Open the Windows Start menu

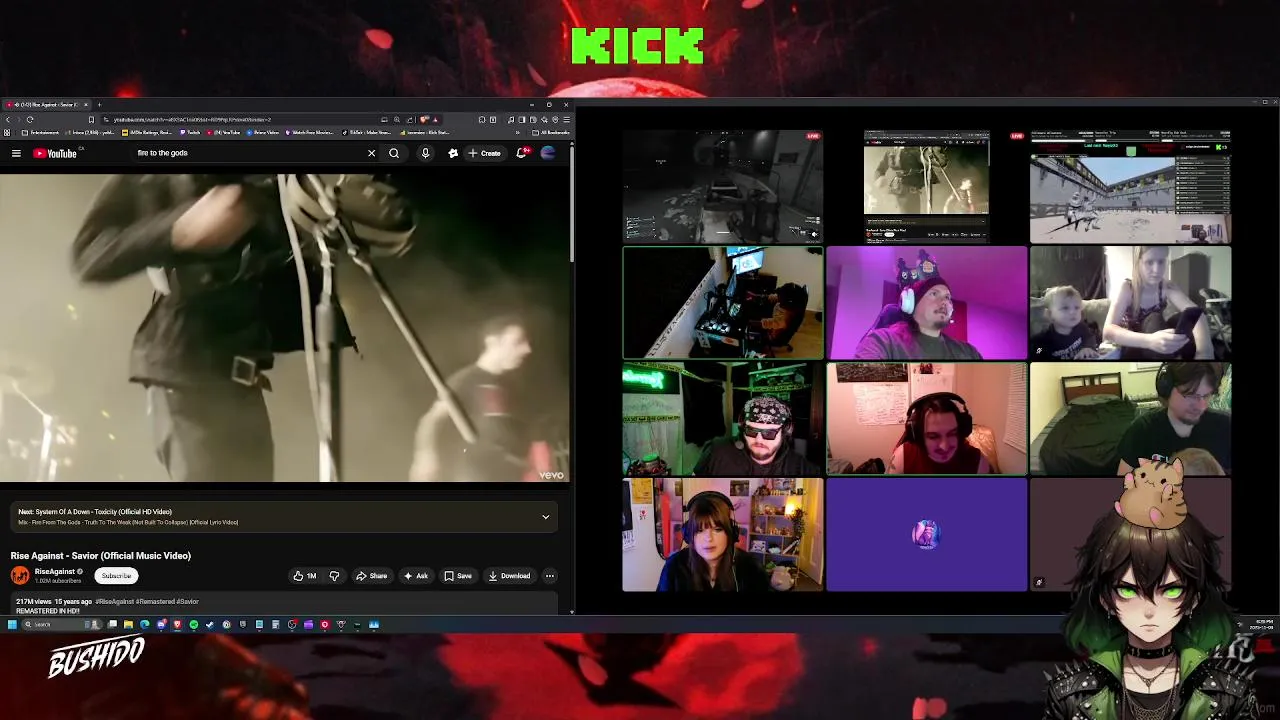(x=12, y=624)
